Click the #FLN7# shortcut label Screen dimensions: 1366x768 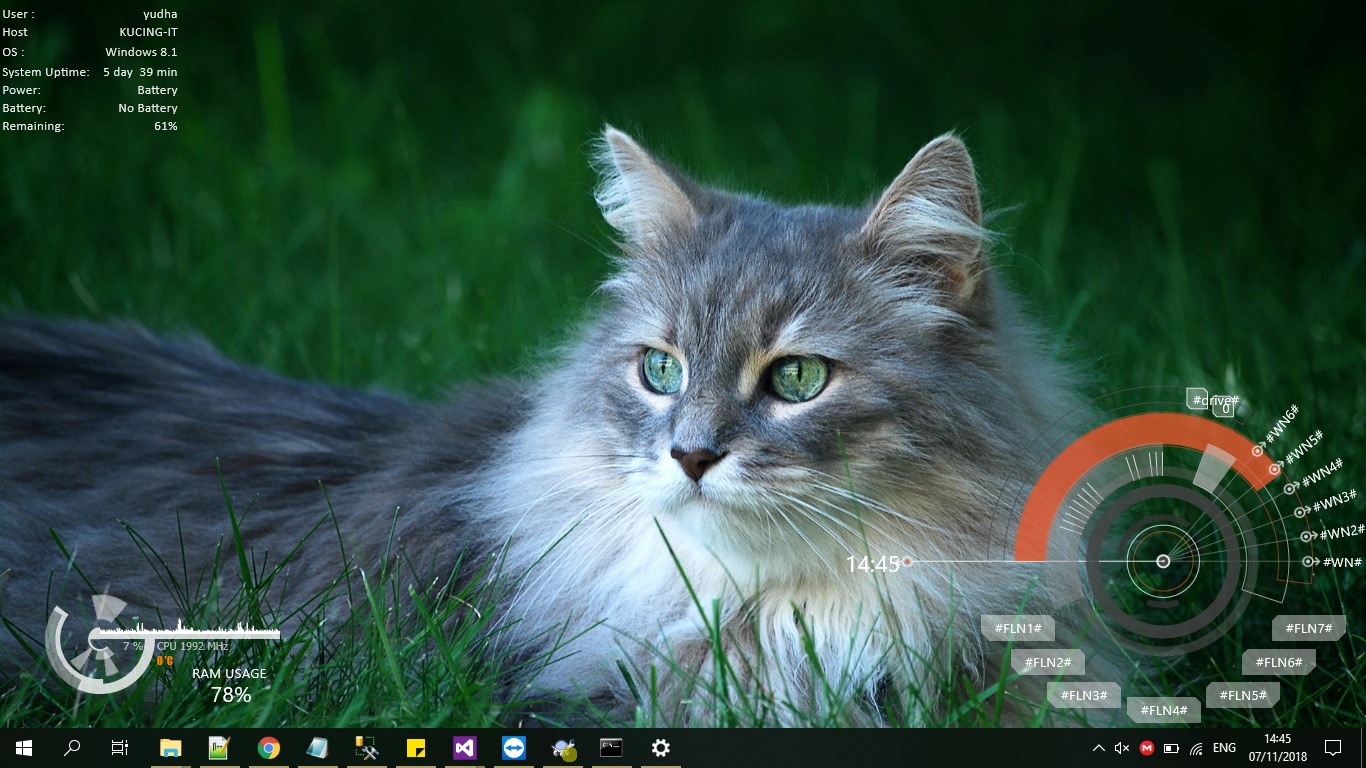(1308, 628)
